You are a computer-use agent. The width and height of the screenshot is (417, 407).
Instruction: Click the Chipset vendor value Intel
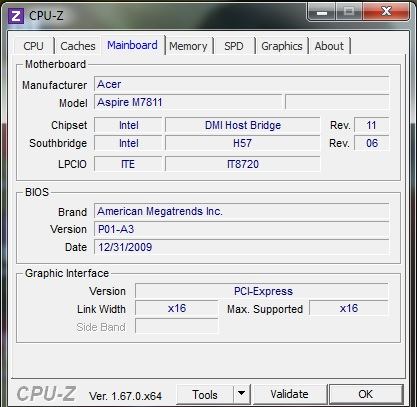(129, 125)
